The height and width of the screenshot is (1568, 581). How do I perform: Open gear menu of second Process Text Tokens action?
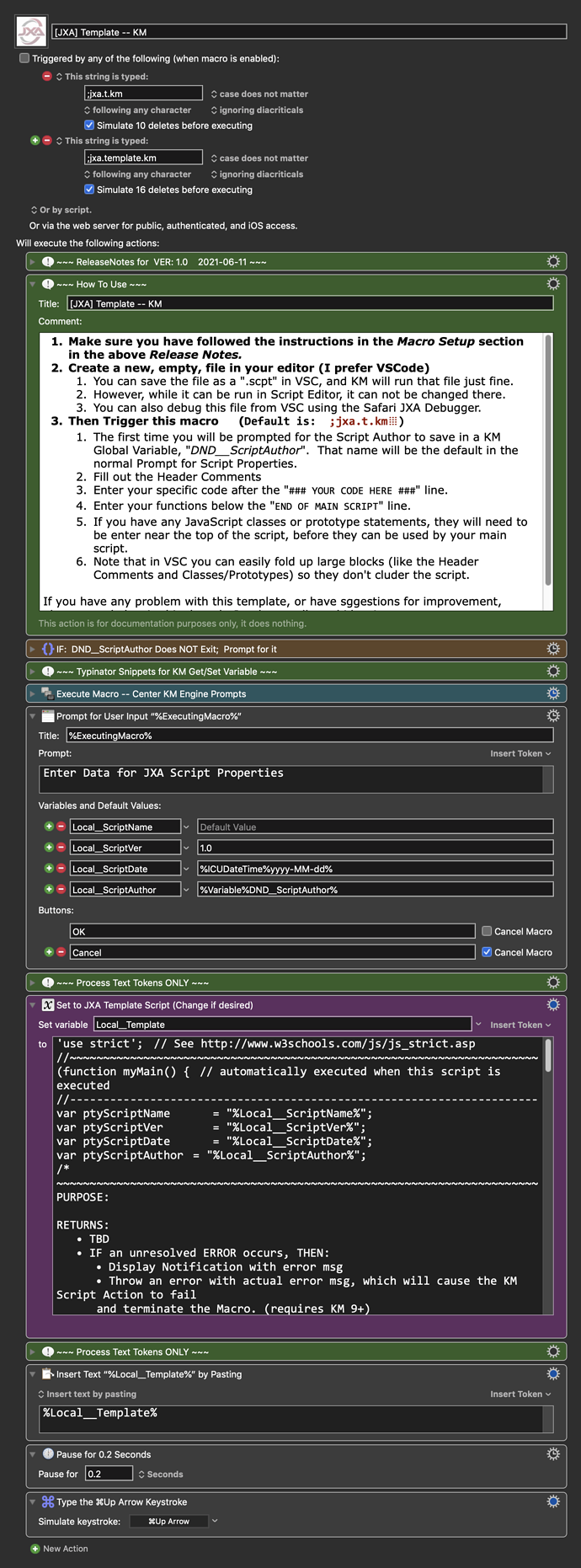(553, 1351)
